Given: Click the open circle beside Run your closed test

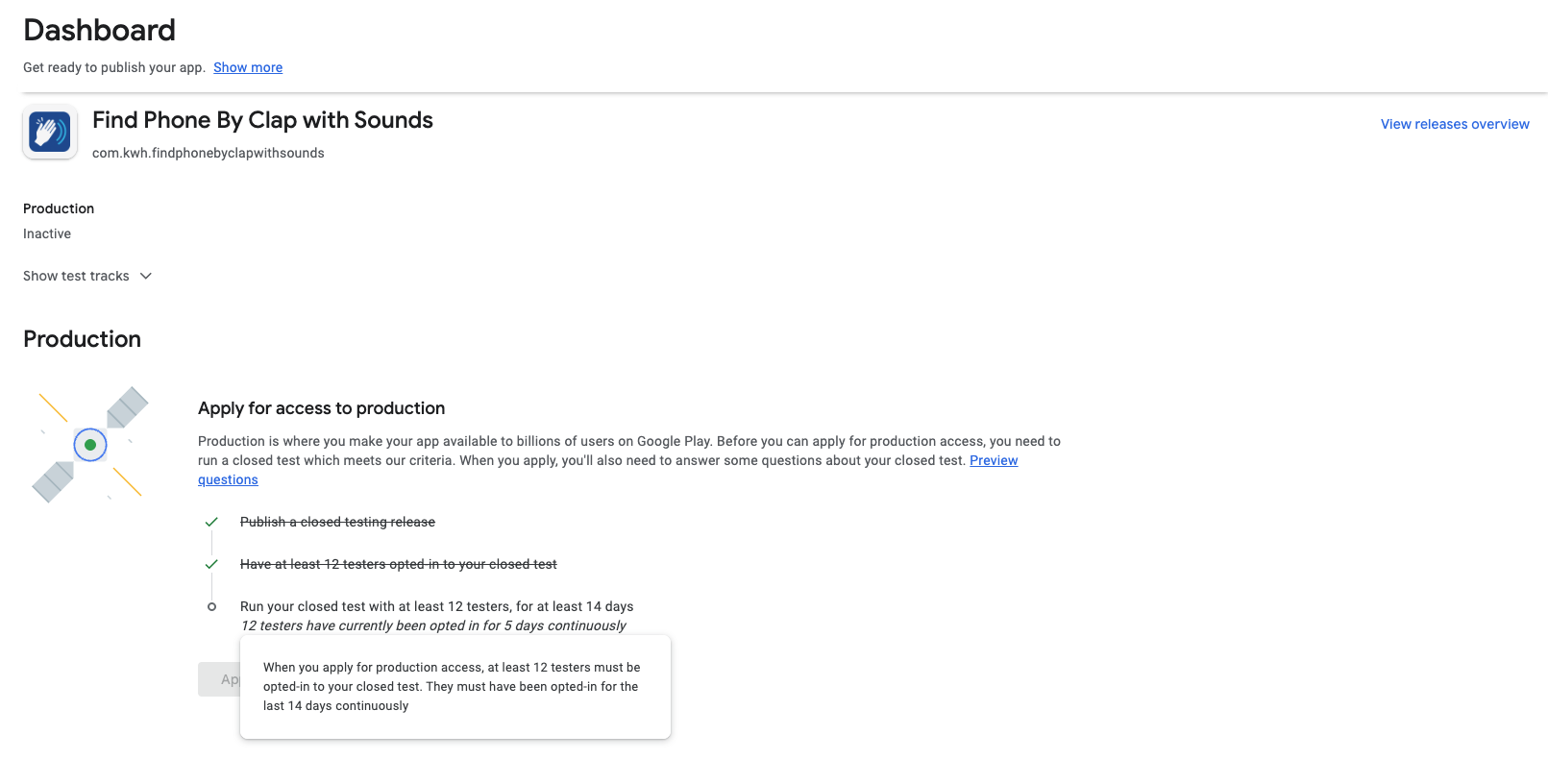Looking at the screenshot, I should [212, 606].
